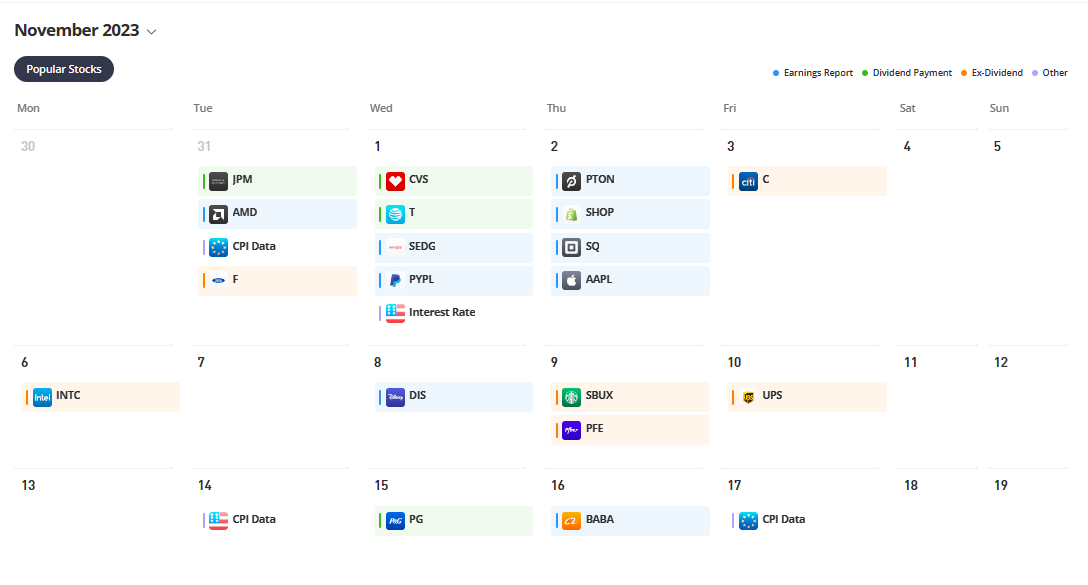Click the AT&T globe icon
The image size is (1088, 585).
coord(395,213)
